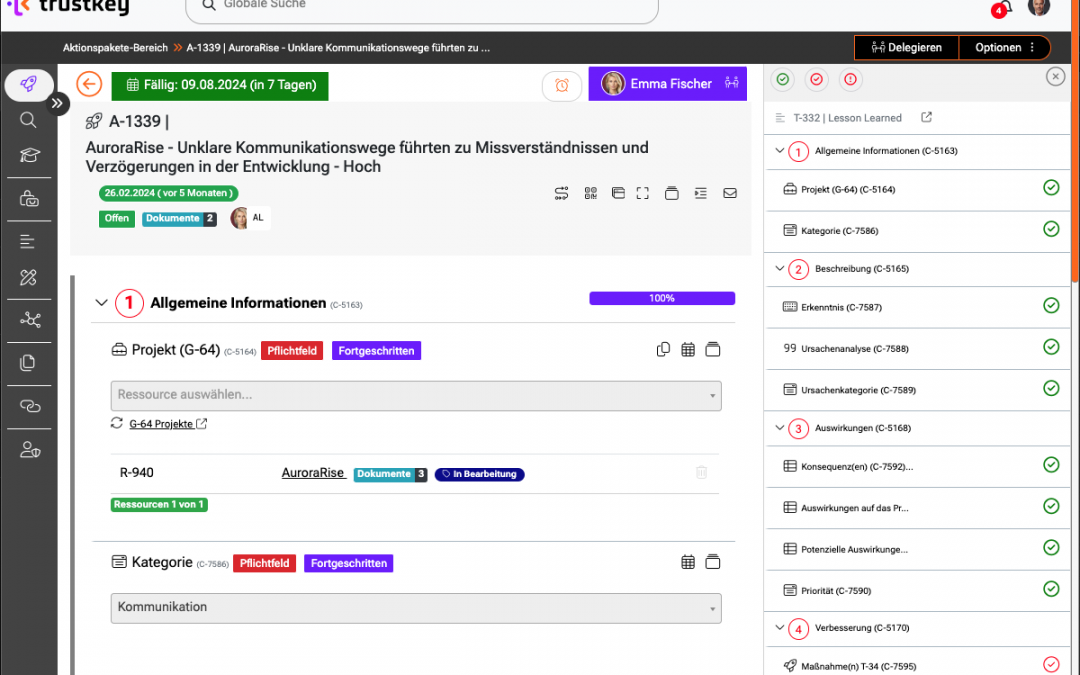The image size is (1080, 675).
Task: Toggle green check status filter
Action: pyautogui.click(x=783, y=80)
